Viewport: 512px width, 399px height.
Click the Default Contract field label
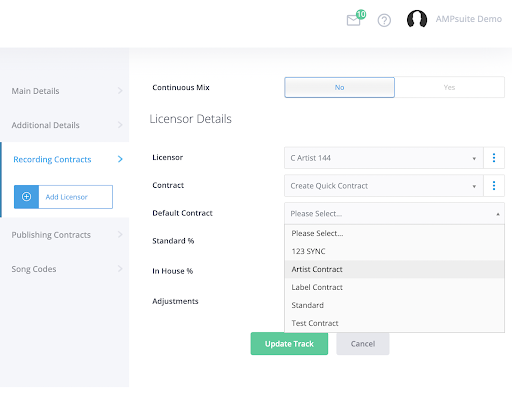coord(182,213)
